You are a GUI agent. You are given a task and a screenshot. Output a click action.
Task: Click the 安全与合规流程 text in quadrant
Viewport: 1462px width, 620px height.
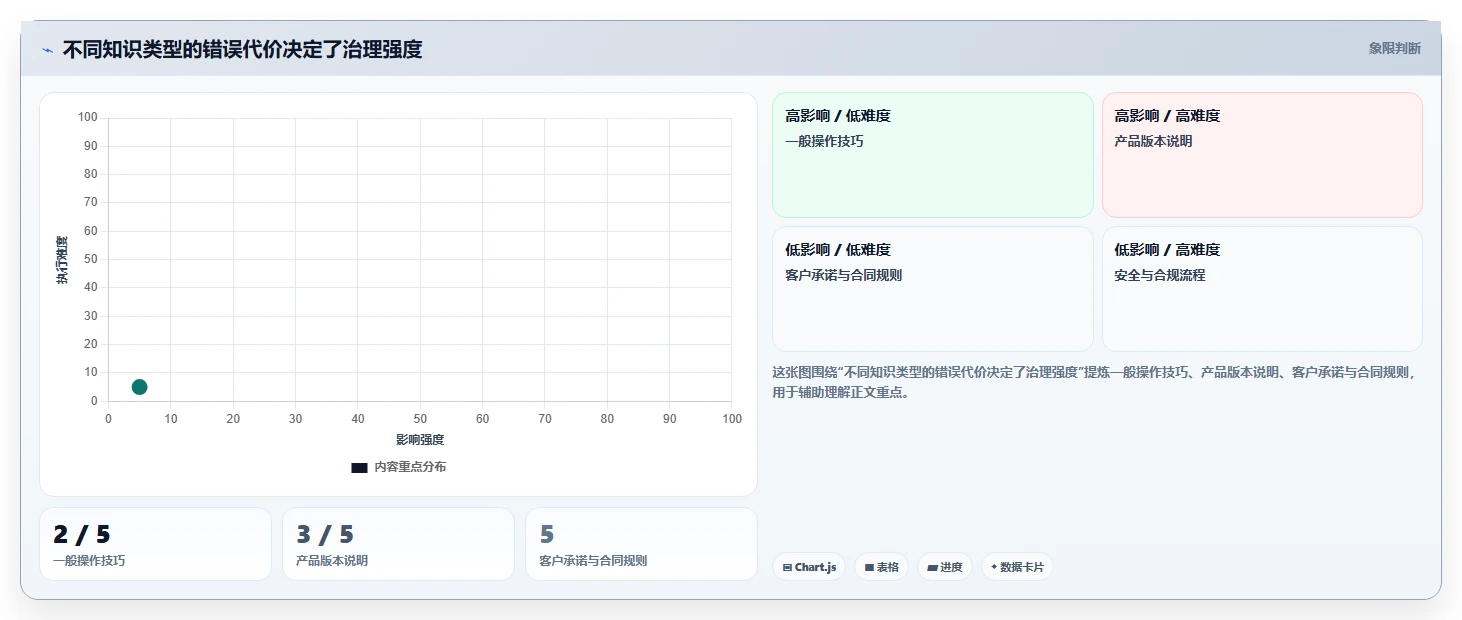point(1160,275)
